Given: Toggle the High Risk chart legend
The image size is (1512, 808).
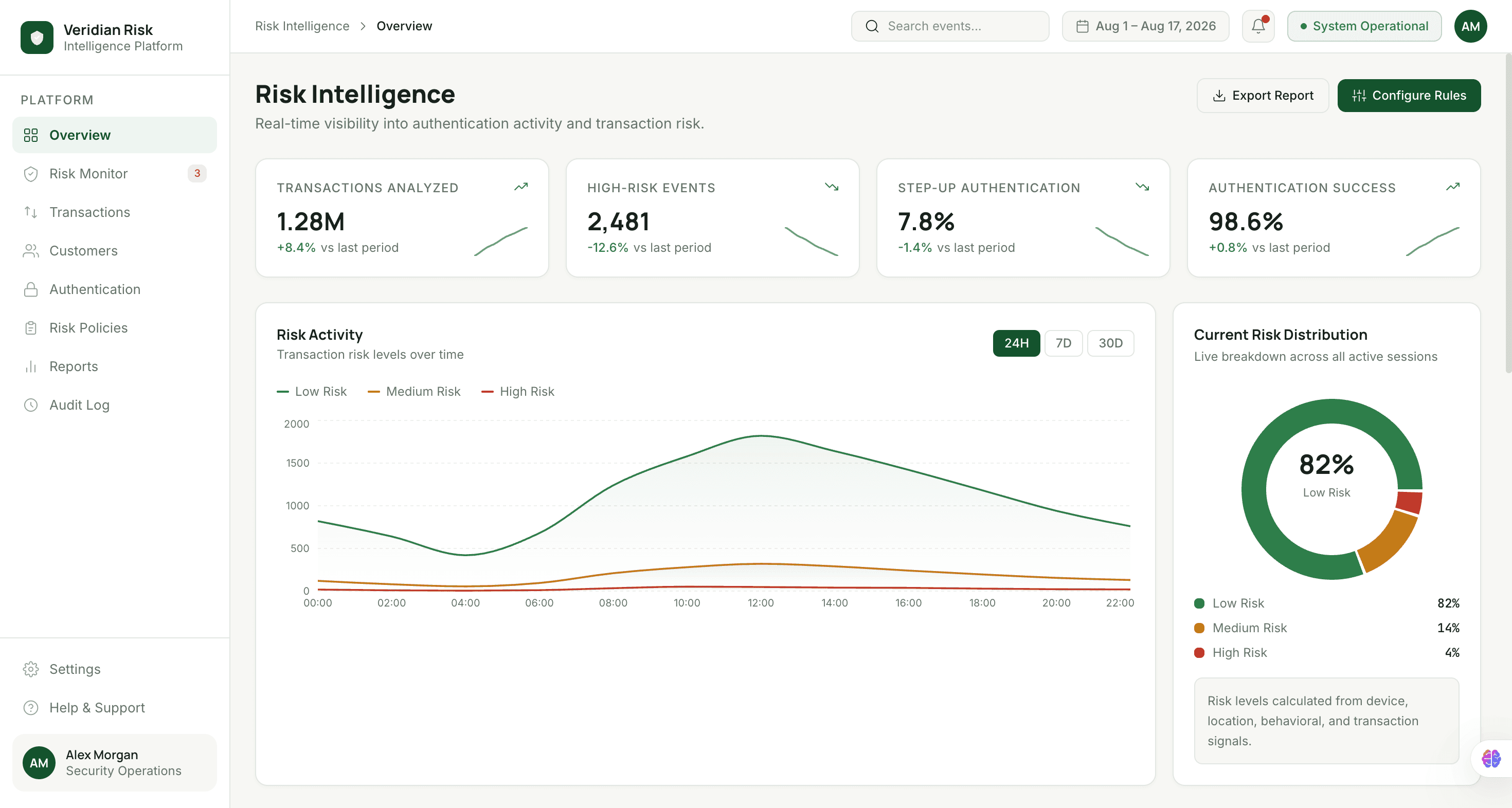Looking at the screenshot, I should [x=518, y=391].
